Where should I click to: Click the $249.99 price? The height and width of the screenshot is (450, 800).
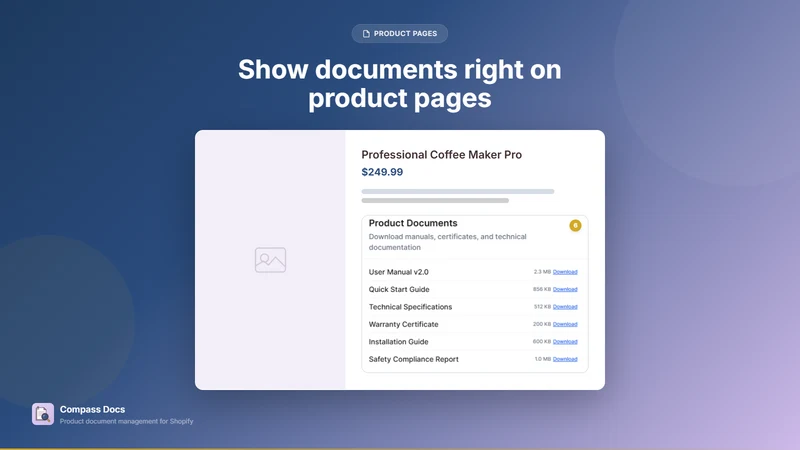(382, 172)
